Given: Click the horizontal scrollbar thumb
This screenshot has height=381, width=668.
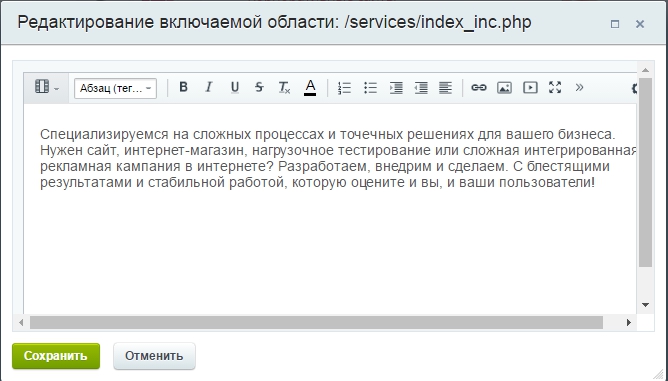Looking at the screenshot, I should click(x=316, y=323).
